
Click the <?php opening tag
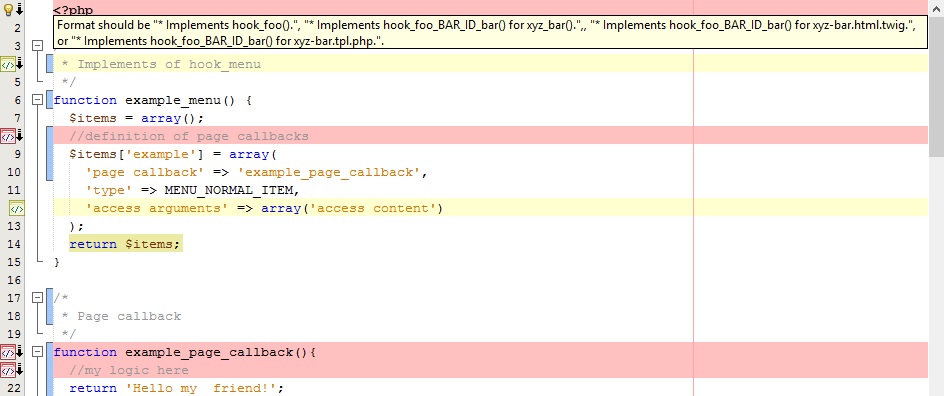[73, 10]
